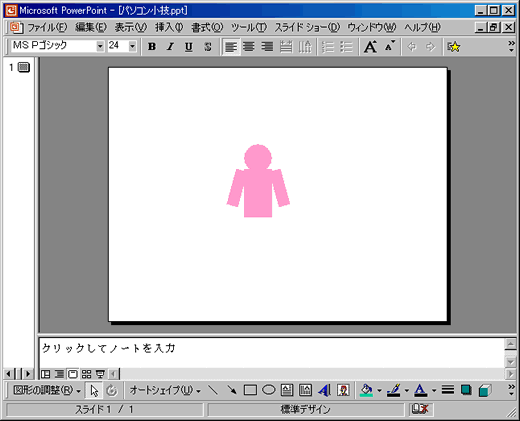The width and height of the screenshot is (520, 421).
Task: Open 書式 menu
Action: pyautogui.click(x=207, y=27)
